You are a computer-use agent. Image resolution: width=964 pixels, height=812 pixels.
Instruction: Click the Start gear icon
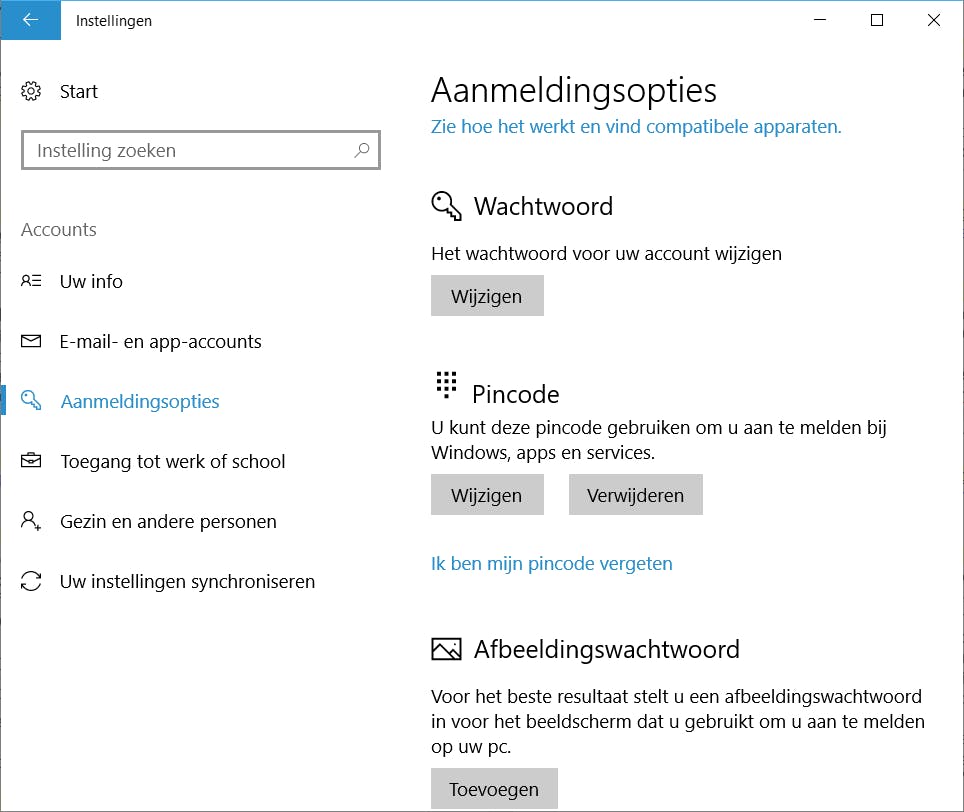coord(31,92)
